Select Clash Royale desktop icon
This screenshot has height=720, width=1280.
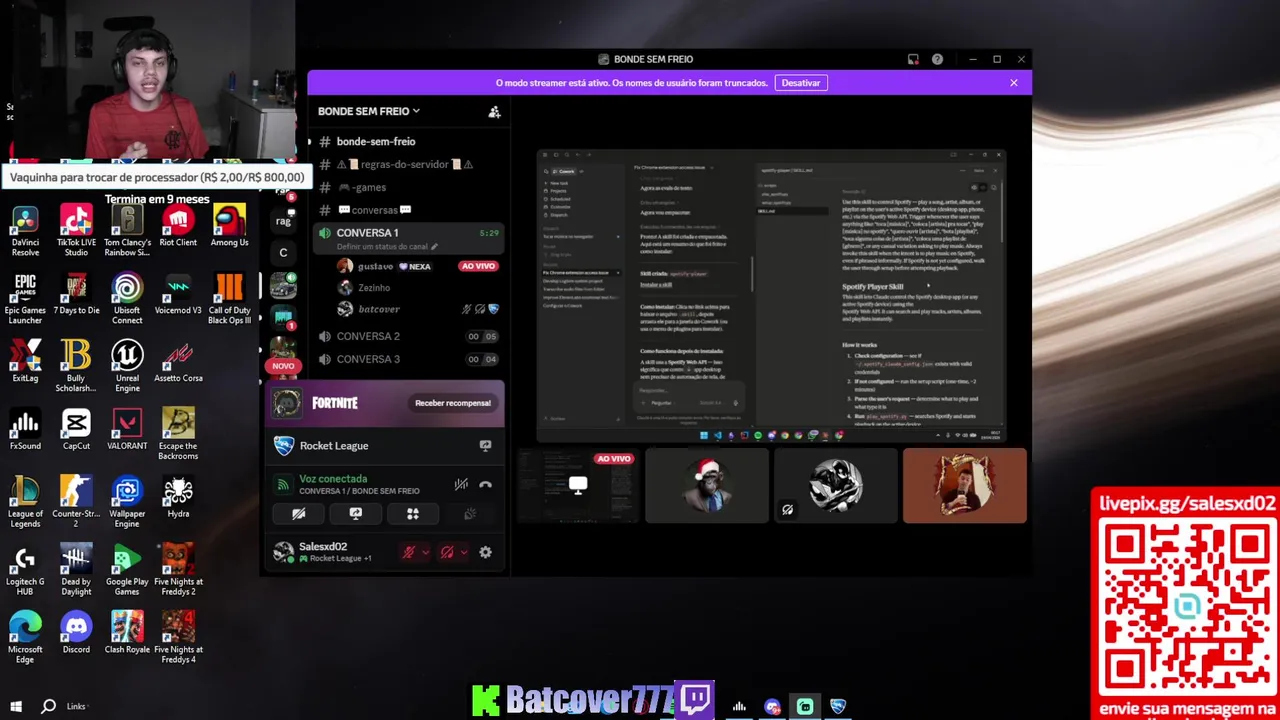click(127, 634)
